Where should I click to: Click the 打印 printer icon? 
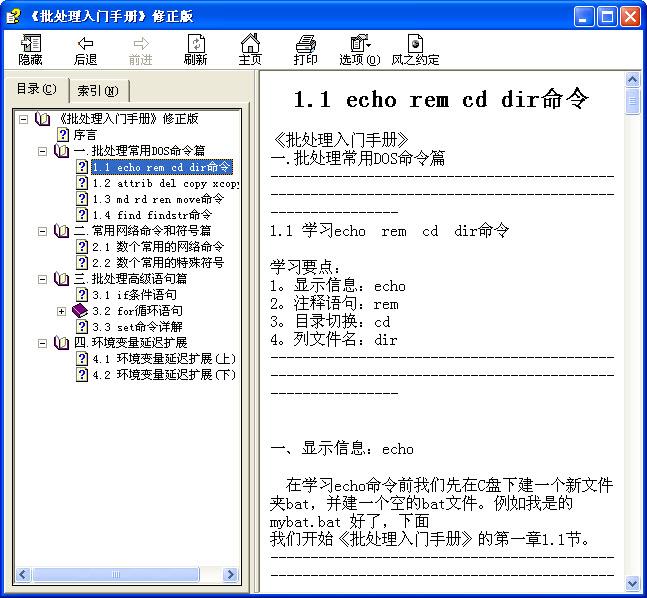305,43
